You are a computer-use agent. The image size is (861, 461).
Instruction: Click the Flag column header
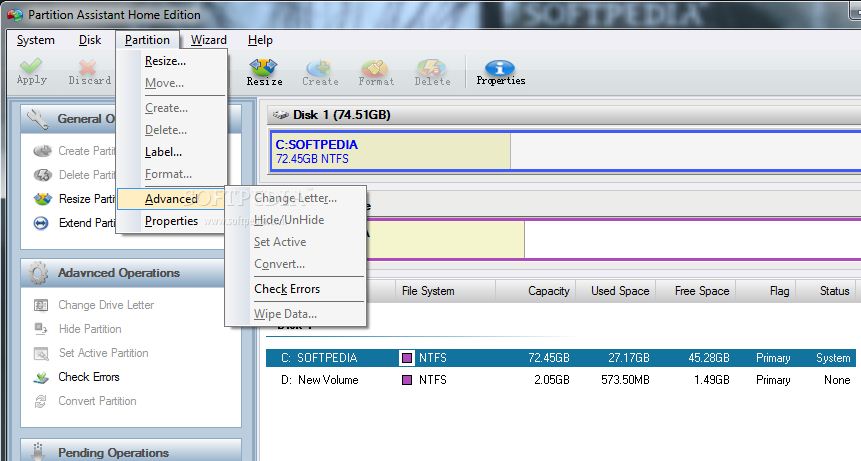[x=766, y=291]
